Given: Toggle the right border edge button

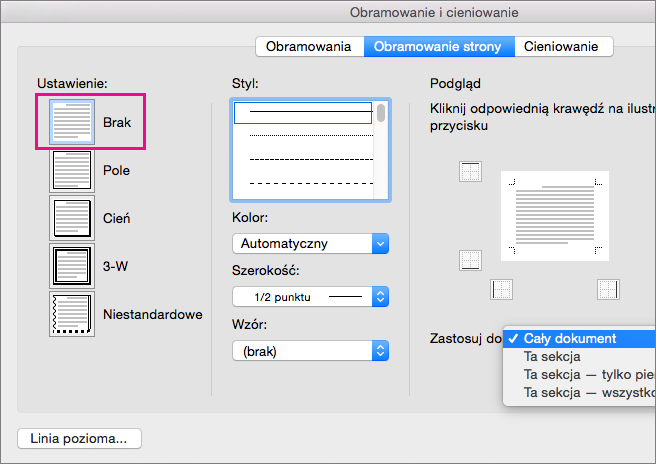Looking at the screenshot, I should coord(608,290).
